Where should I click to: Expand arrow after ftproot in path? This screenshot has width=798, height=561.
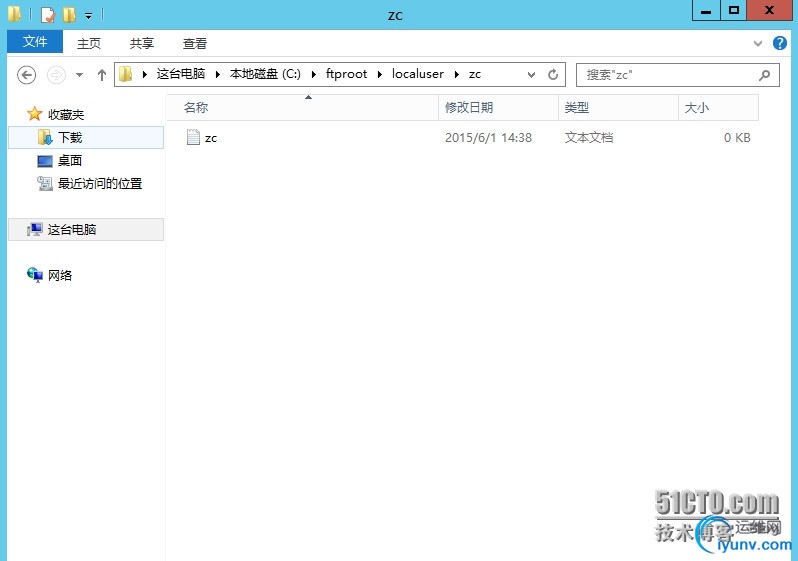[380, 75]
